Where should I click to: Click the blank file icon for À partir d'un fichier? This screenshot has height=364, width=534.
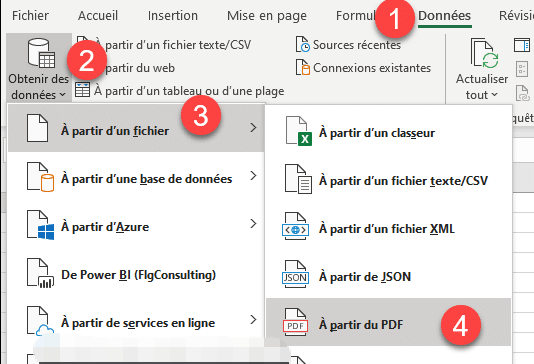[x=37, y=128]
